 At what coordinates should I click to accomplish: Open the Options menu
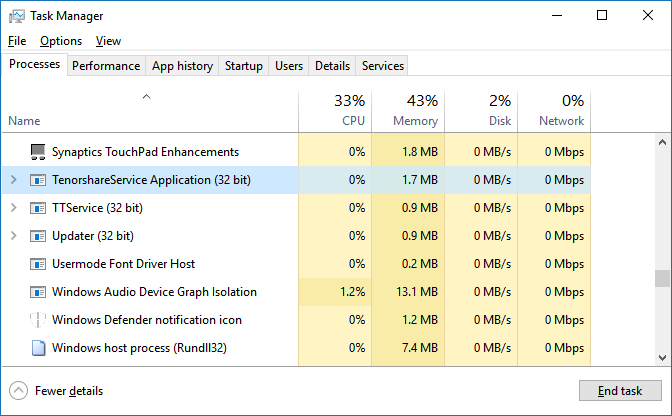(61, 41)
